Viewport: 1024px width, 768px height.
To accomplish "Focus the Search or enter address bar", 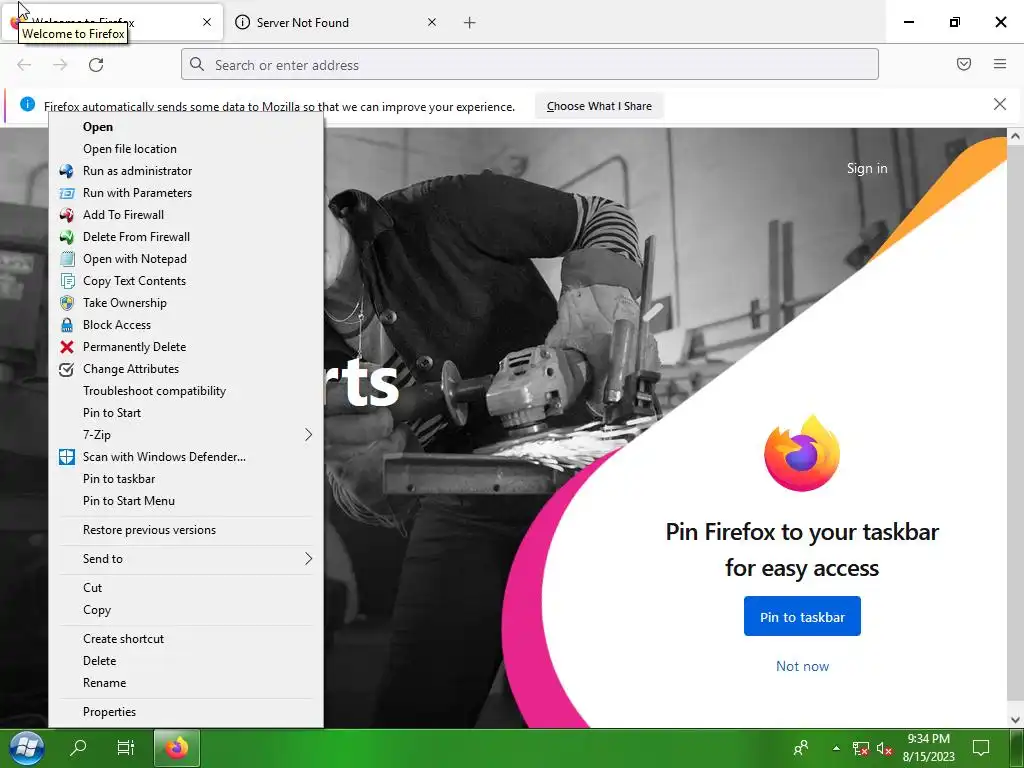I will click(530, 65).
